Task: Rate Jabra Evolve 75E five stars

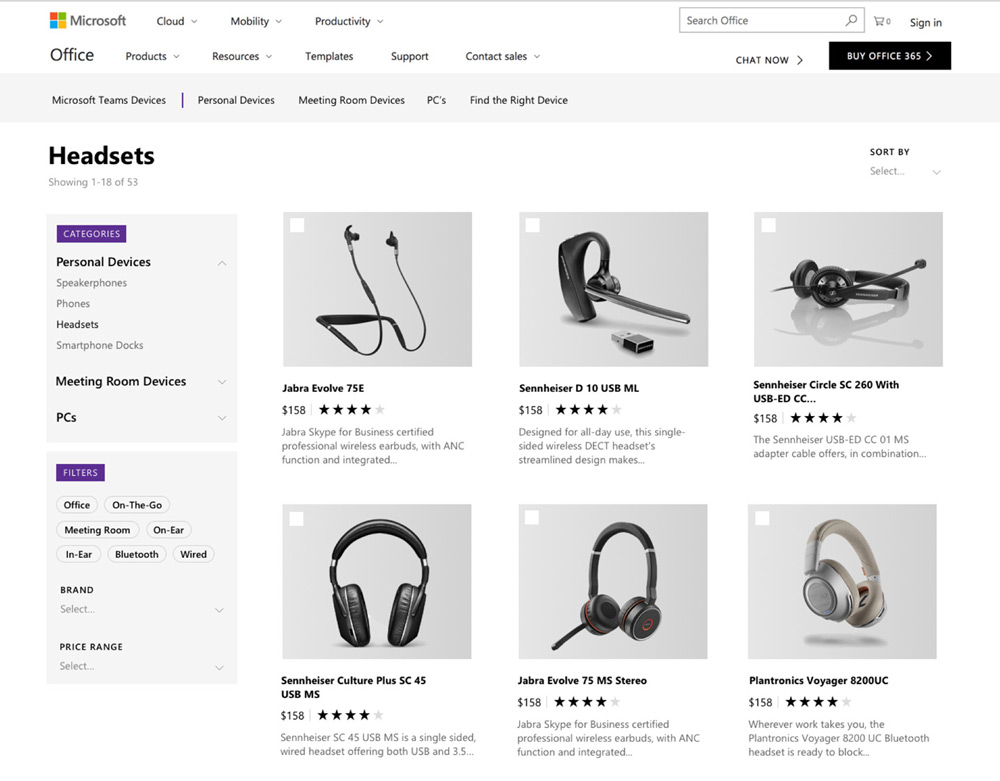Action: click(379, 409)
